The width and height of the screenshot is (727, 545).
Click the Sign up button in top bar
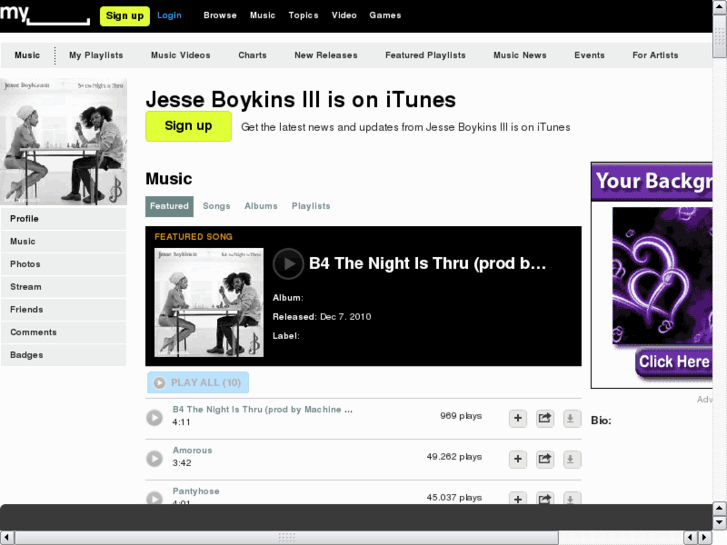[125, 16]
